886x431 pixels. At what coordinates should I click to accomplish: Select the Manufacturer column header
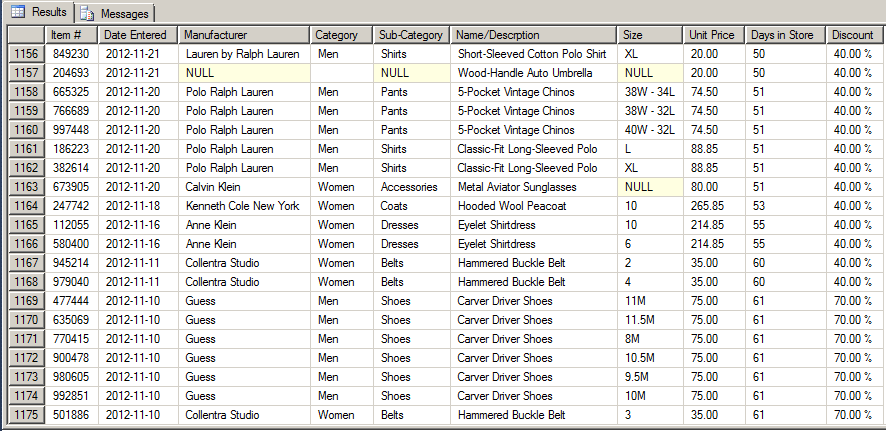[244, 35]
